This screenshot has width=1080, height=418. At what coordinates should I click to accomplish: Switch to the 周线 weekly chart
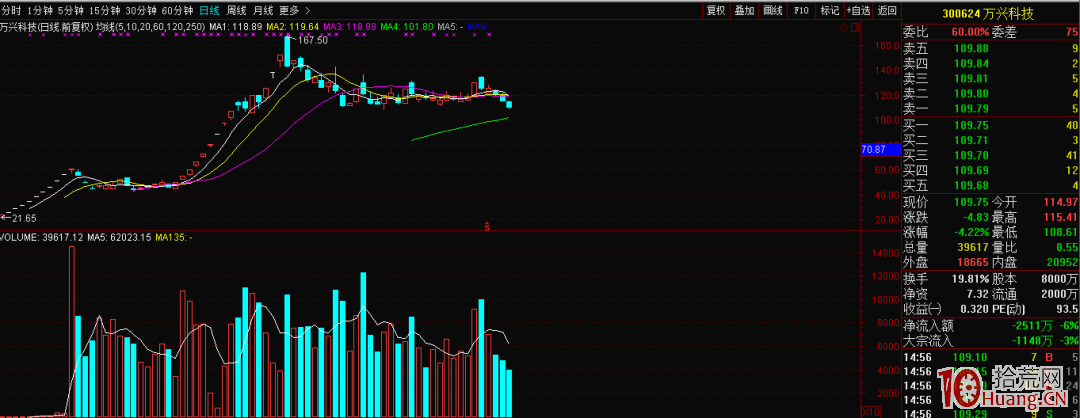pos(236,10)
